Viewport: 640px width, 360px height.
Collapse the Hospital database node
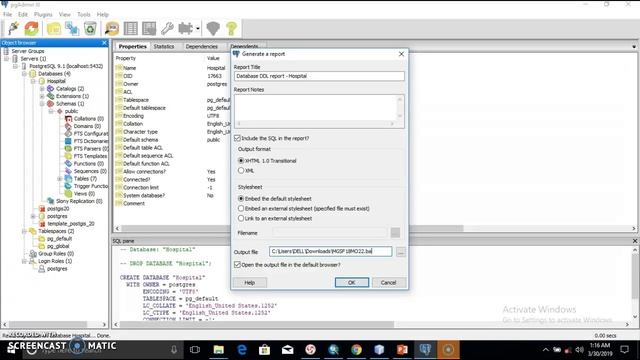coord(33,81)
